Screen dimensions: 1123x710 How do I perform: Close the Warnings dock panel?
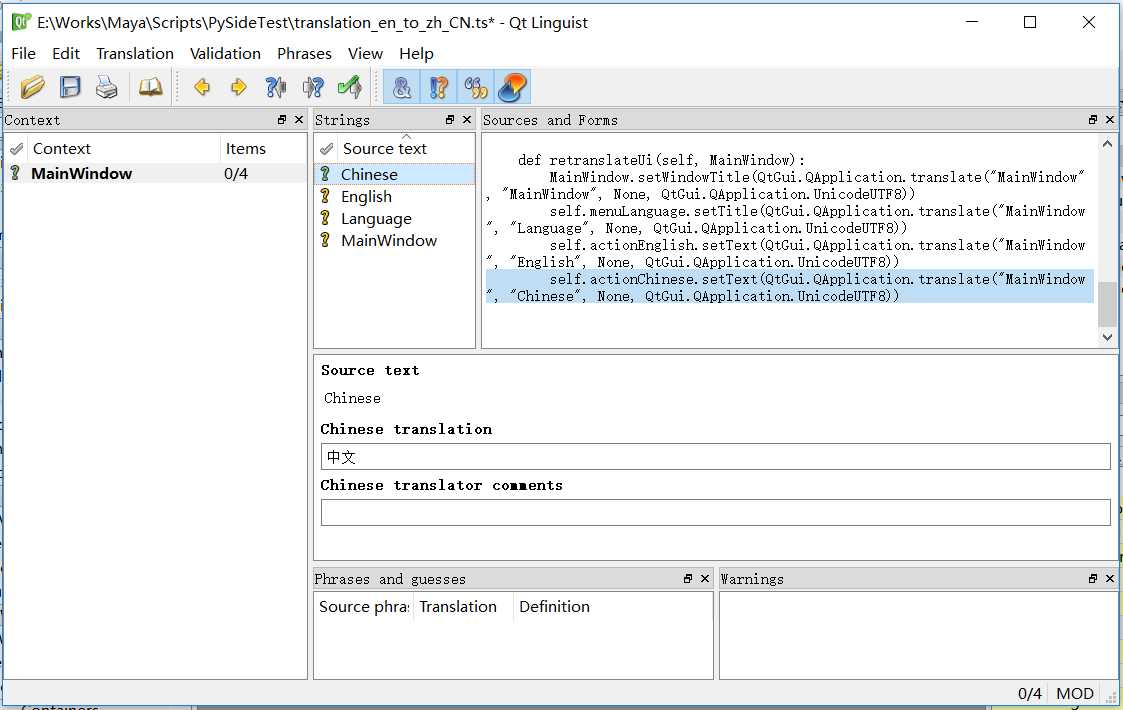pos(1110,578)
